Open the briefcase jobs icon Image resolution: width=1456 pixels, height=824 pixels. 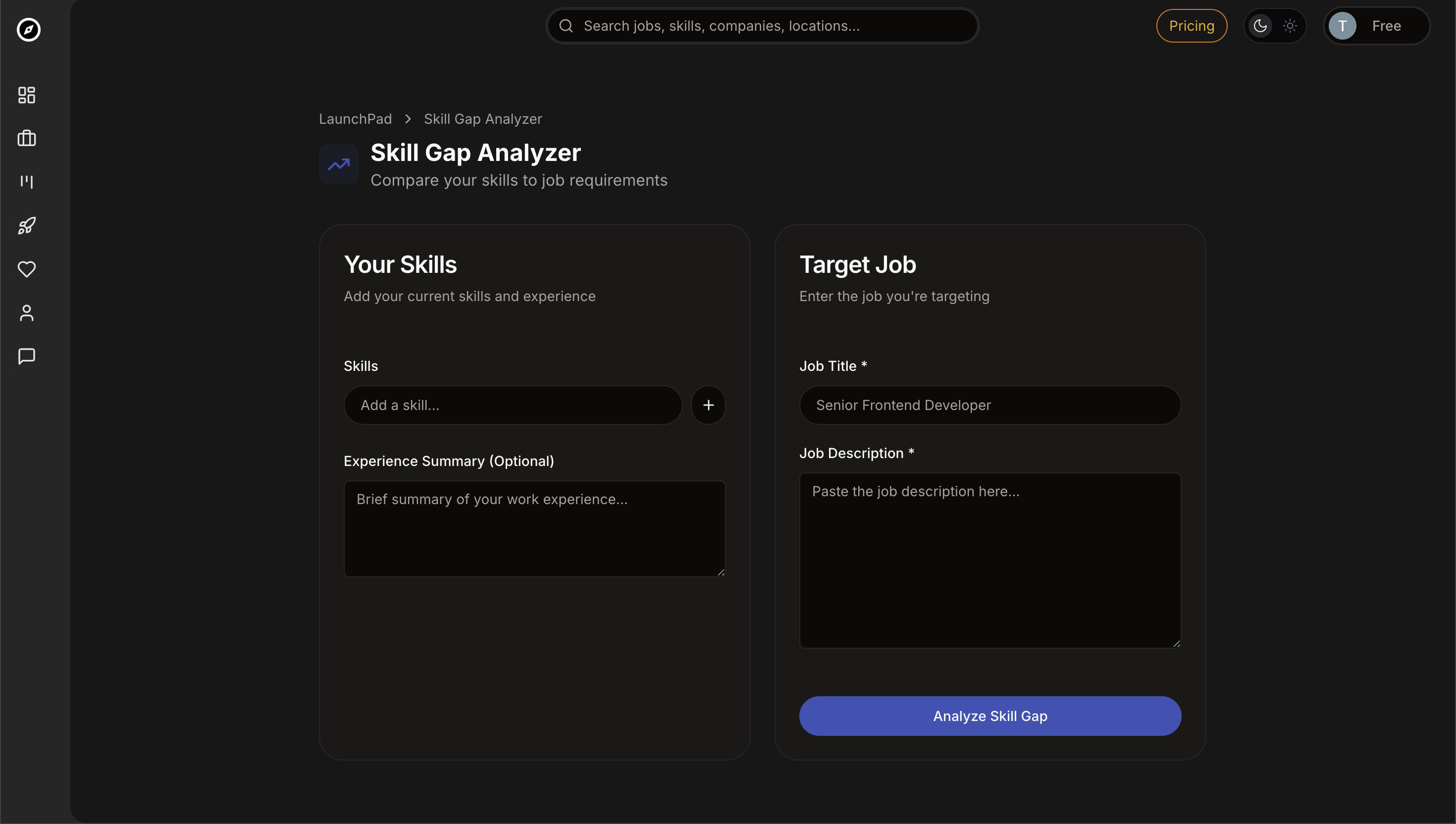27,138
